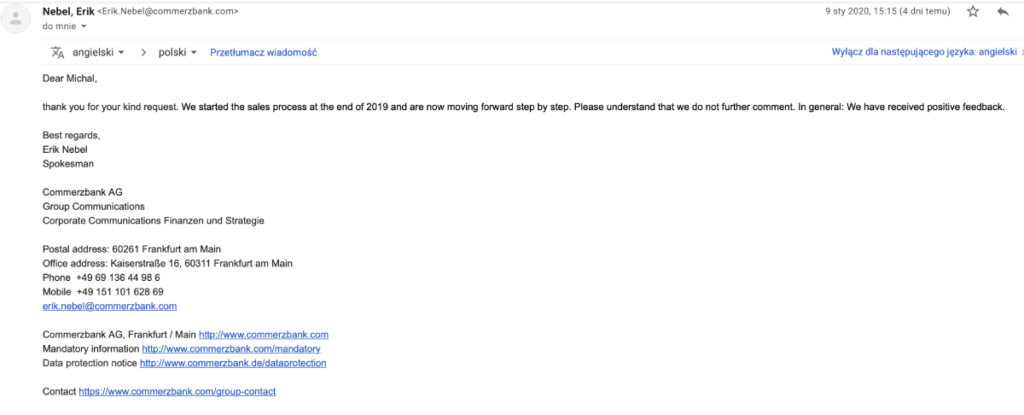Click the date "9 sty 2020, 15:15"

[863, 11]
